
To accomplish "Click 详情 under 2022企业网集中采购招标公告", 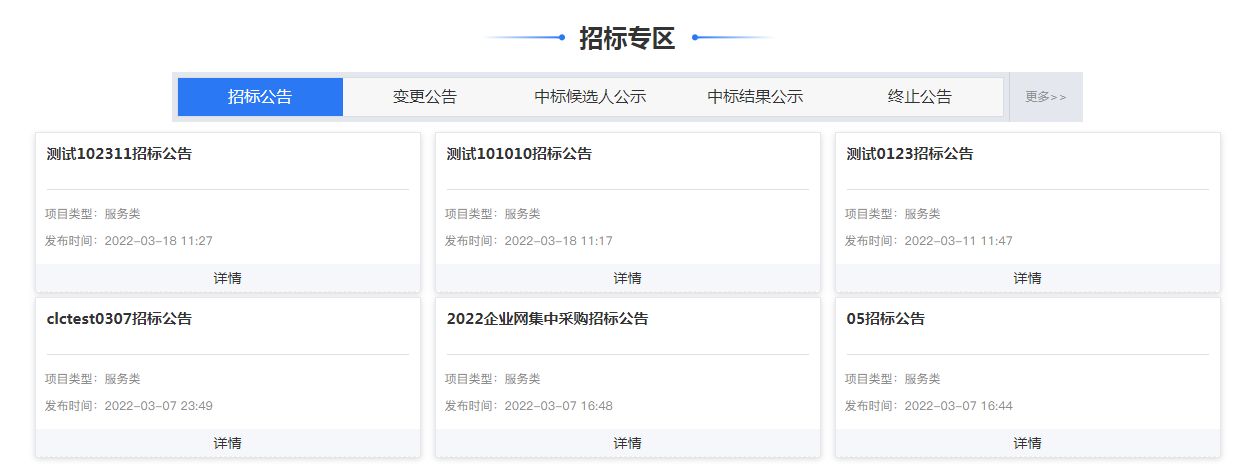I will (x=628, y=443).
